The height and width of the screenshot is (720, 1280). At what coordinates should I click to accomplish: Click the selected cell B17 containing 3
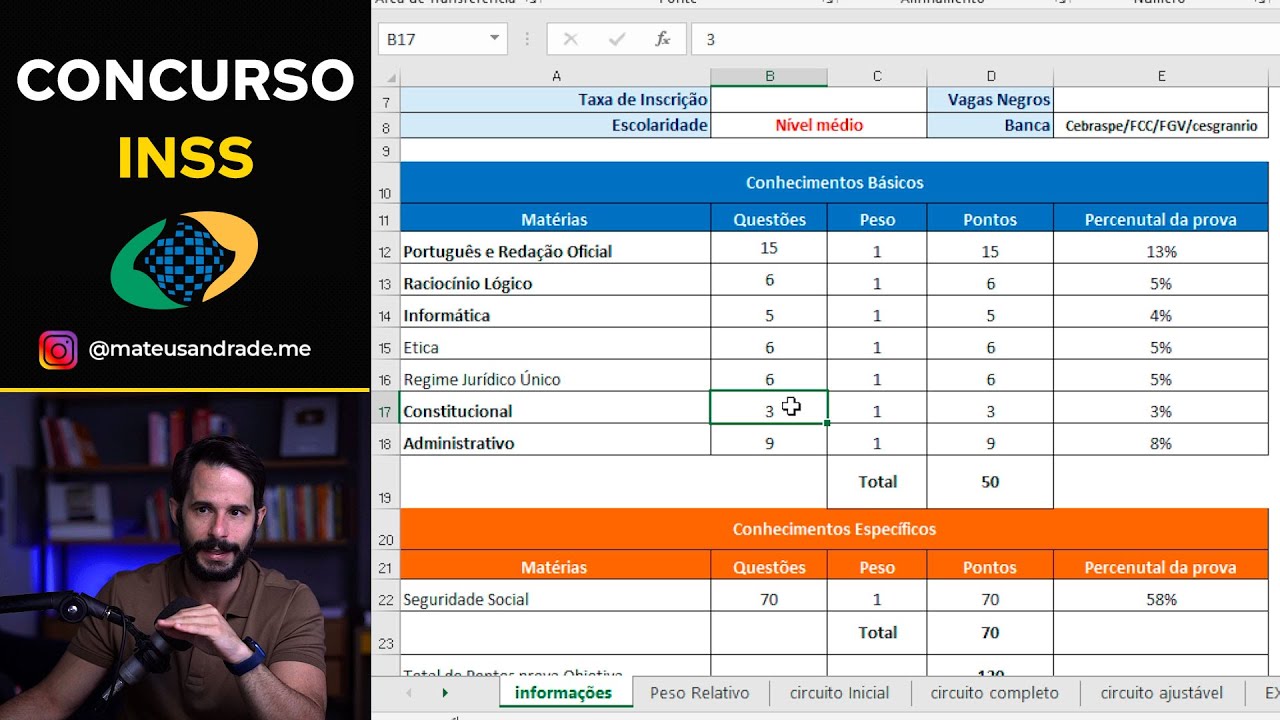(769, 408)
